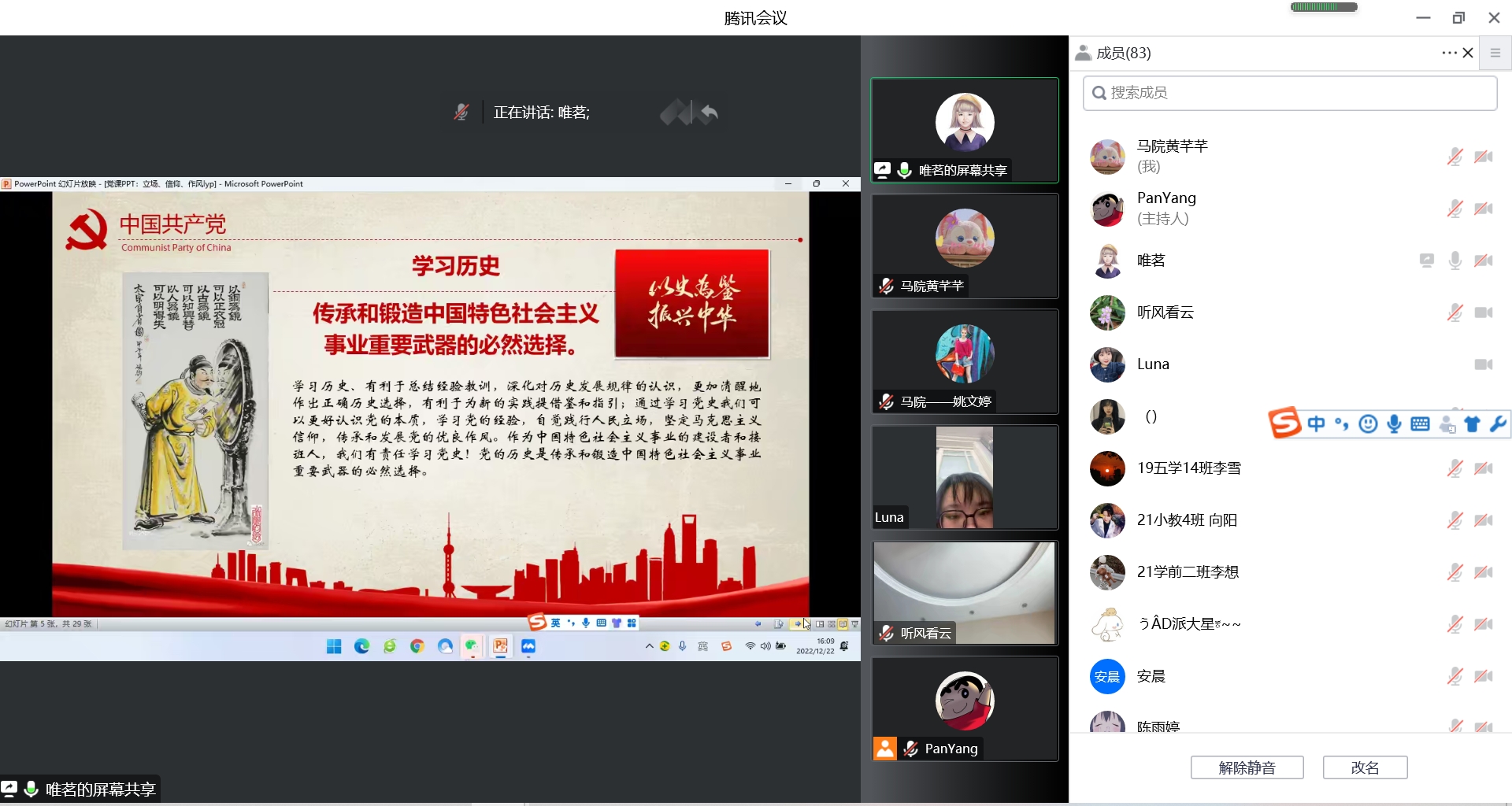Click the search members input field
The height and width of the screenshot is (806, 1512).
(x=1290, y=93)
